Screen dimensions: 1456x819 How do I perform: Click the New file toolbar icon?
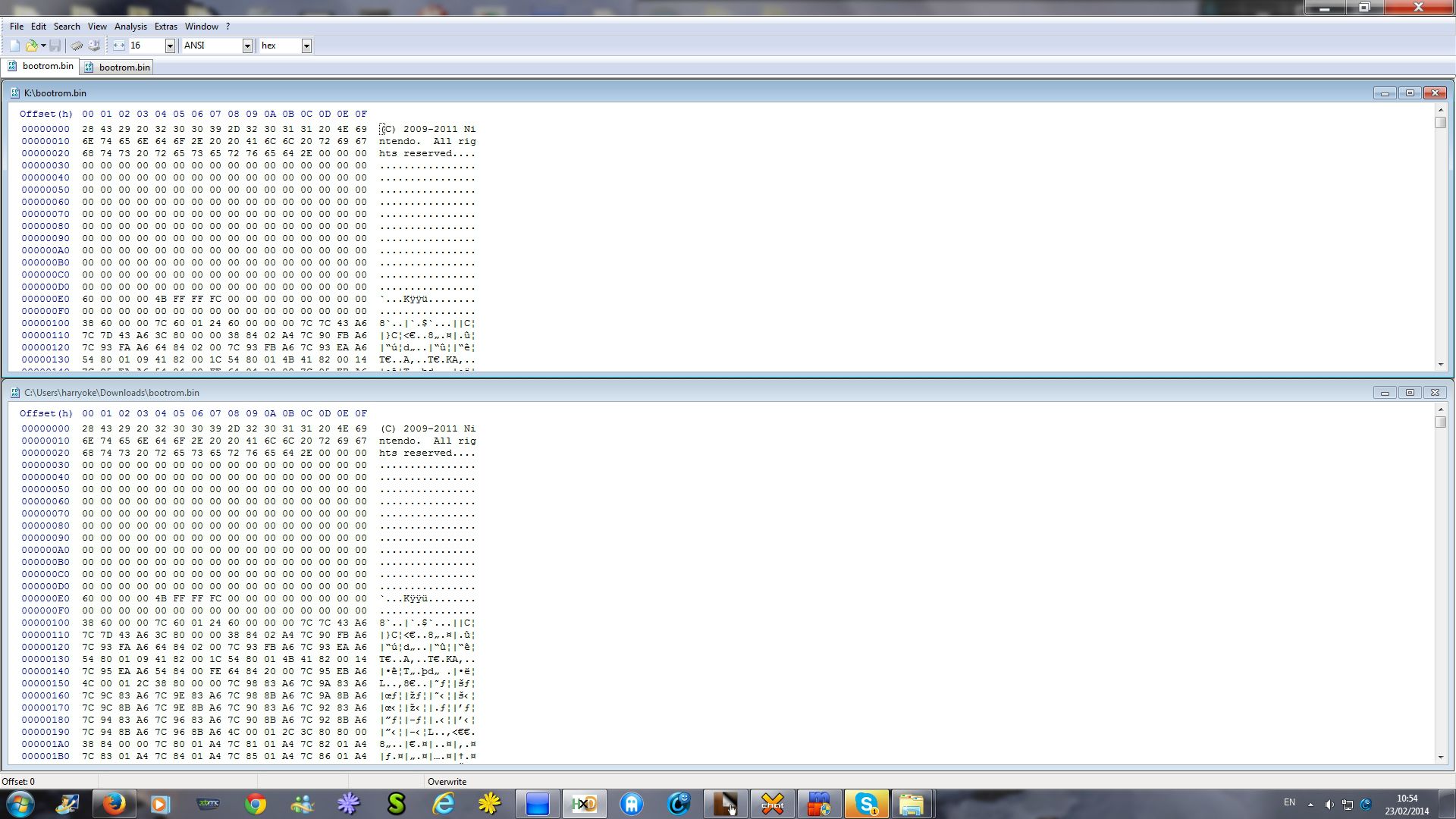point(14,46)
